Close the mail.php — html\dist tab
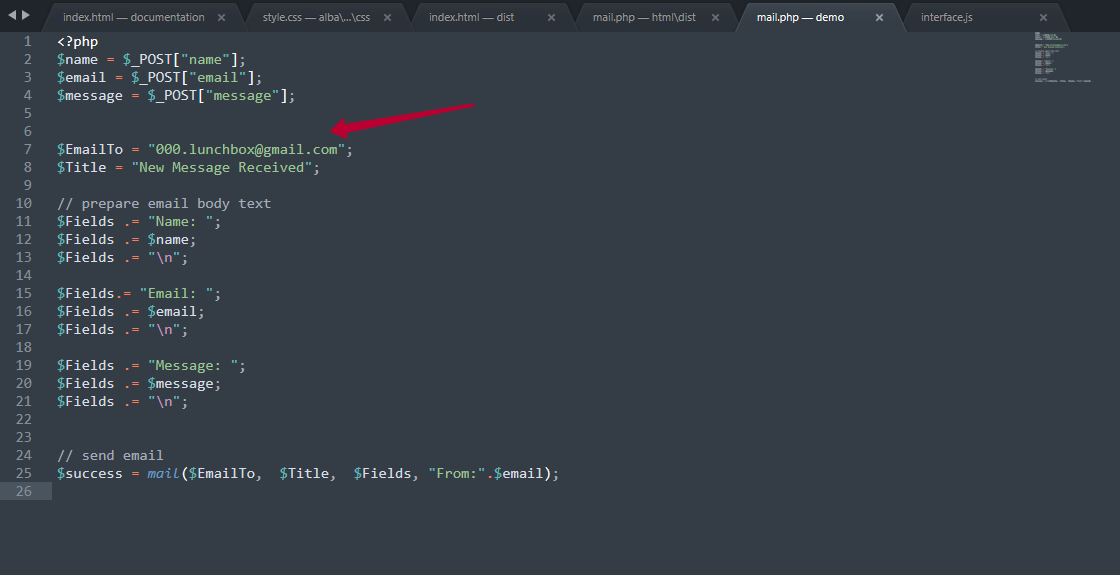The height and width of the screenshot is (575, 1120). pos(715,18)
